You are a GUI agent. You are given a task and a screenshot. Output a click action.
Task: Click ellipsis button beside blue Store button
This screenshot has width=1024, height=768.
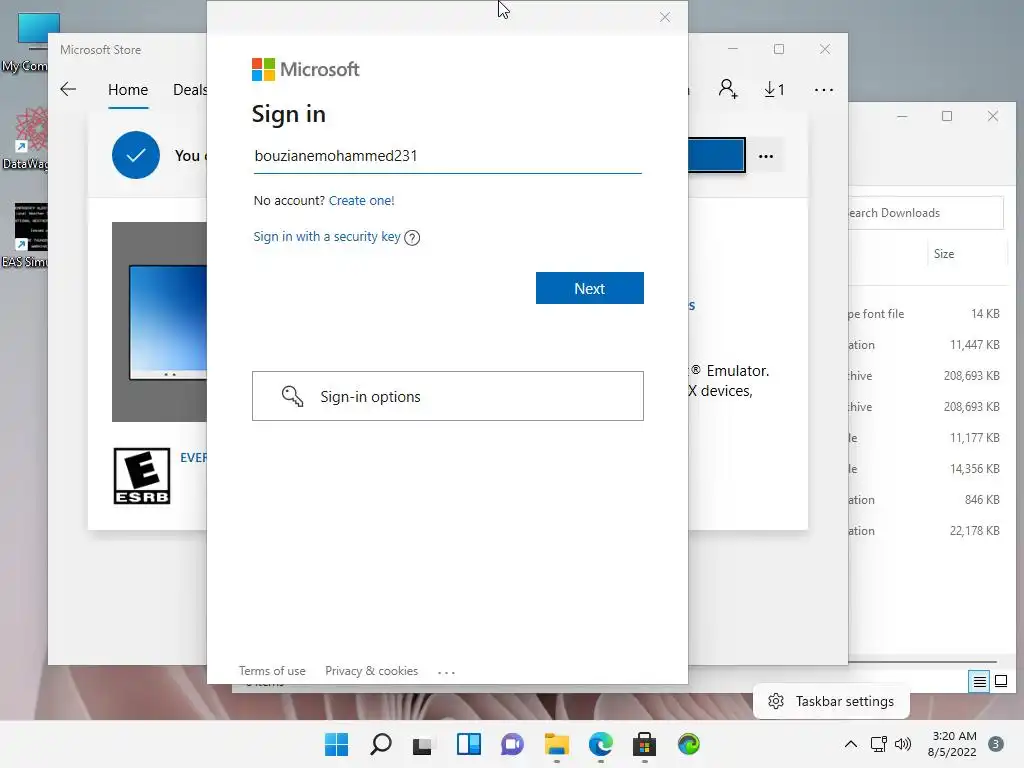point(765,156)
